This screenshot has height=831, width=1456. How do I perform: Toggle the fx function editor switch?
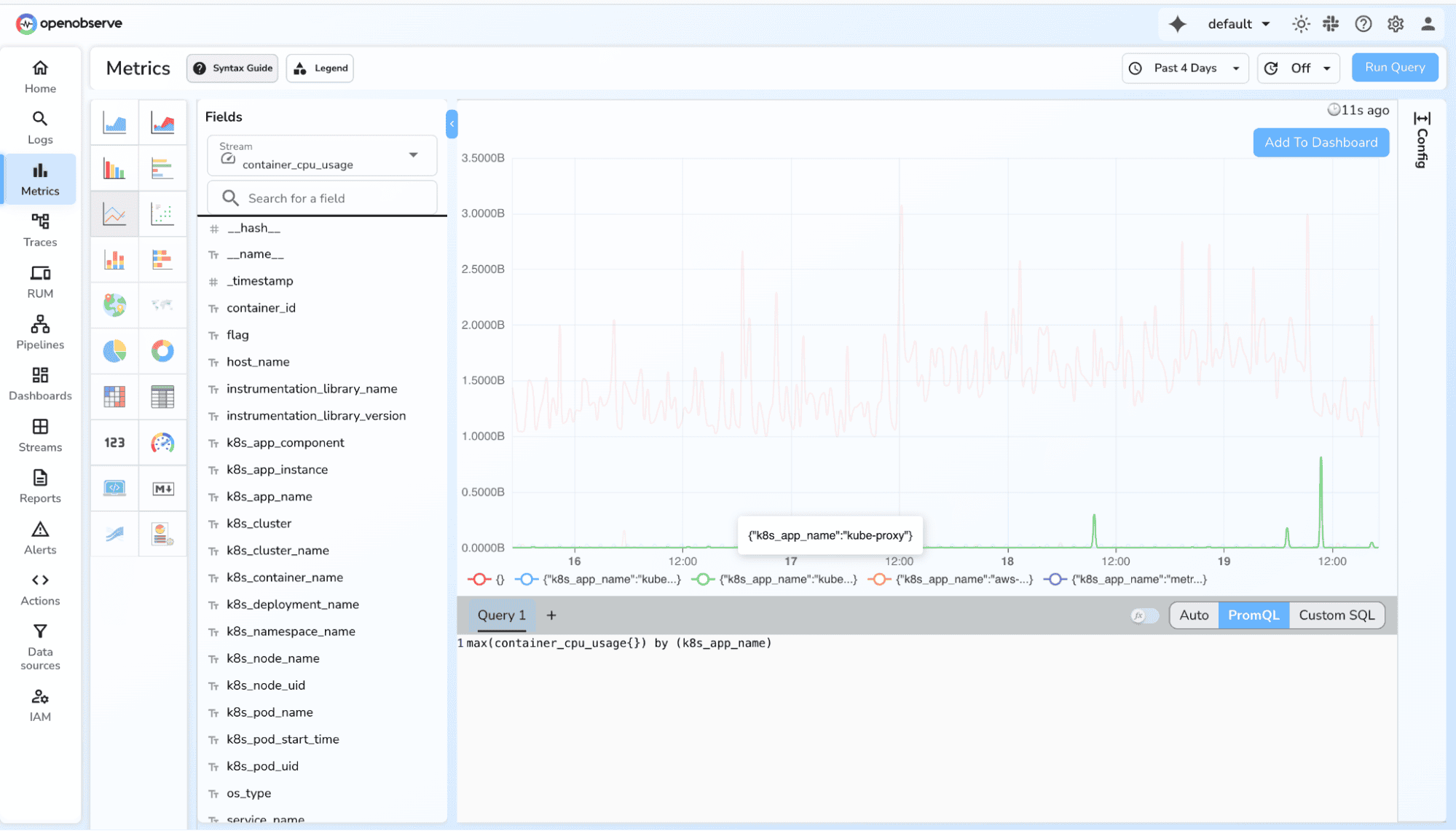click(1144, 615)
